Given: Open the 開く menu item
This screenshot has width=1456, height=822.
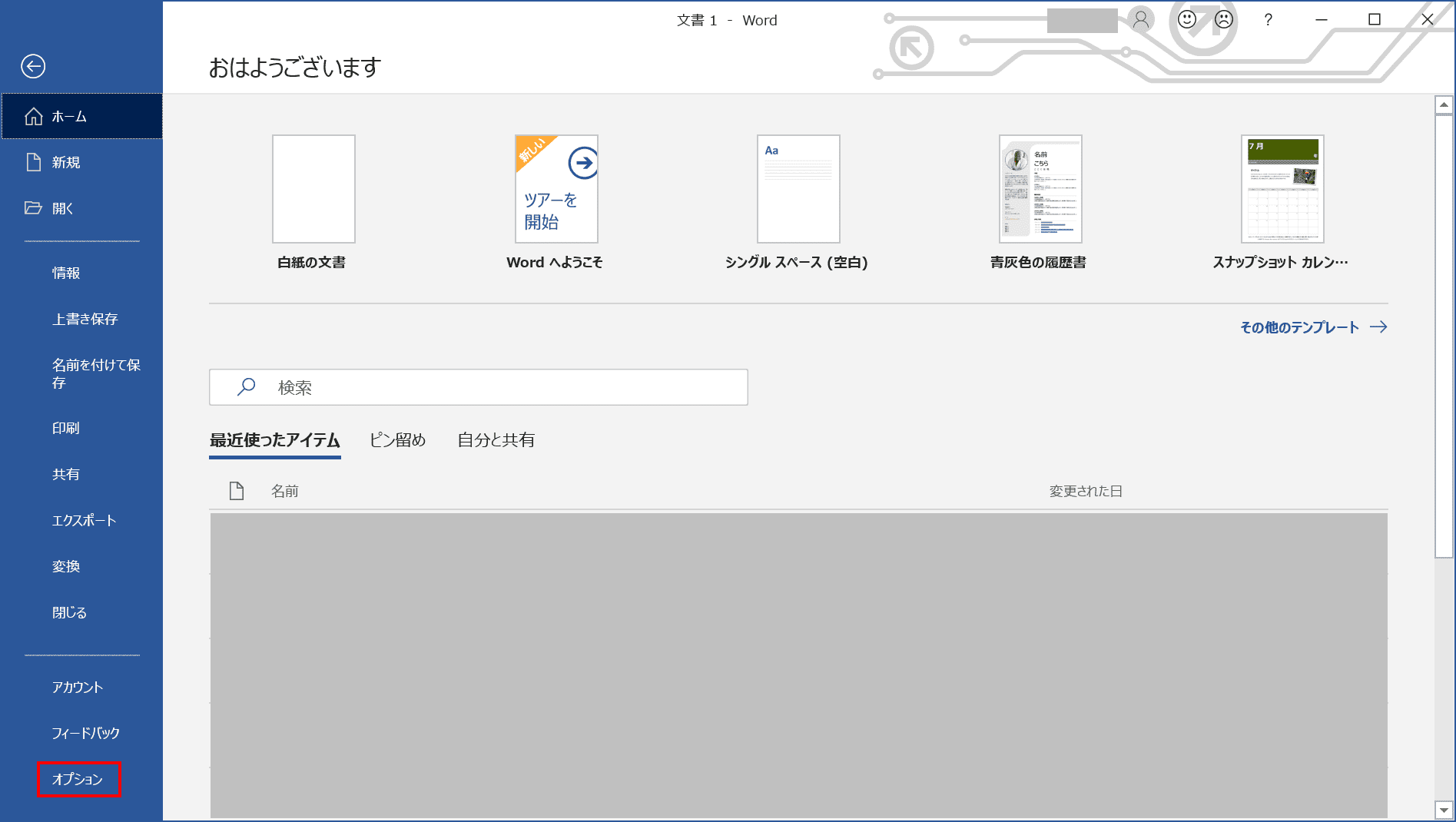Looking at the screenshot, I should 81,208.
